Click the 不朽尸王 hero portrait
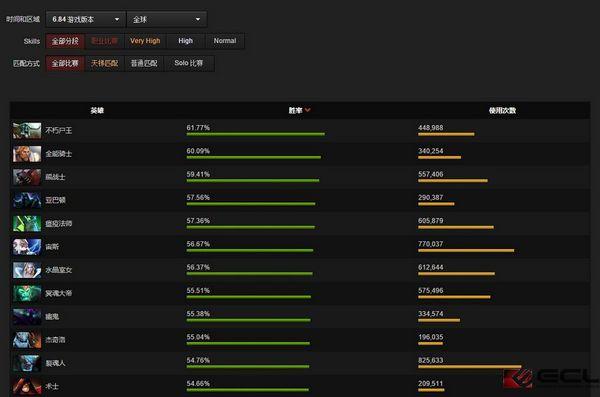Image resolution: width=600 pixels, height=397 pixels. [27, 131]
